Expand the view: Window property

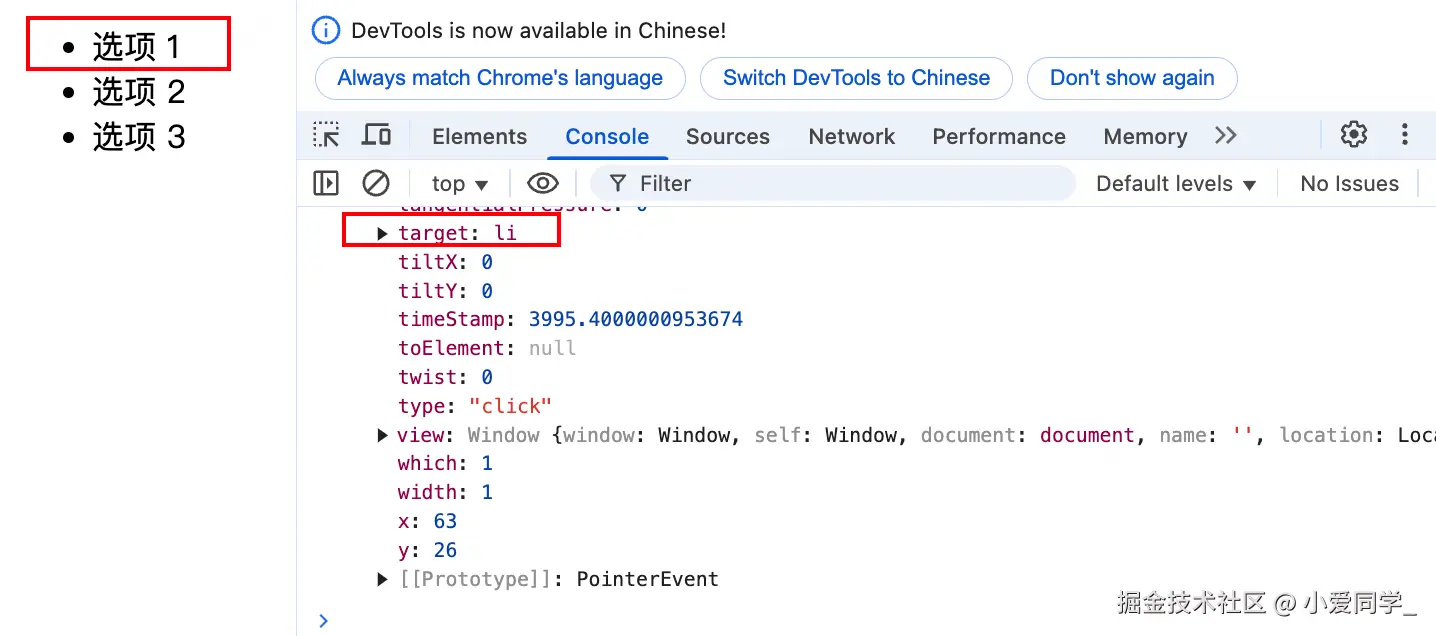(x=382, y=435)
